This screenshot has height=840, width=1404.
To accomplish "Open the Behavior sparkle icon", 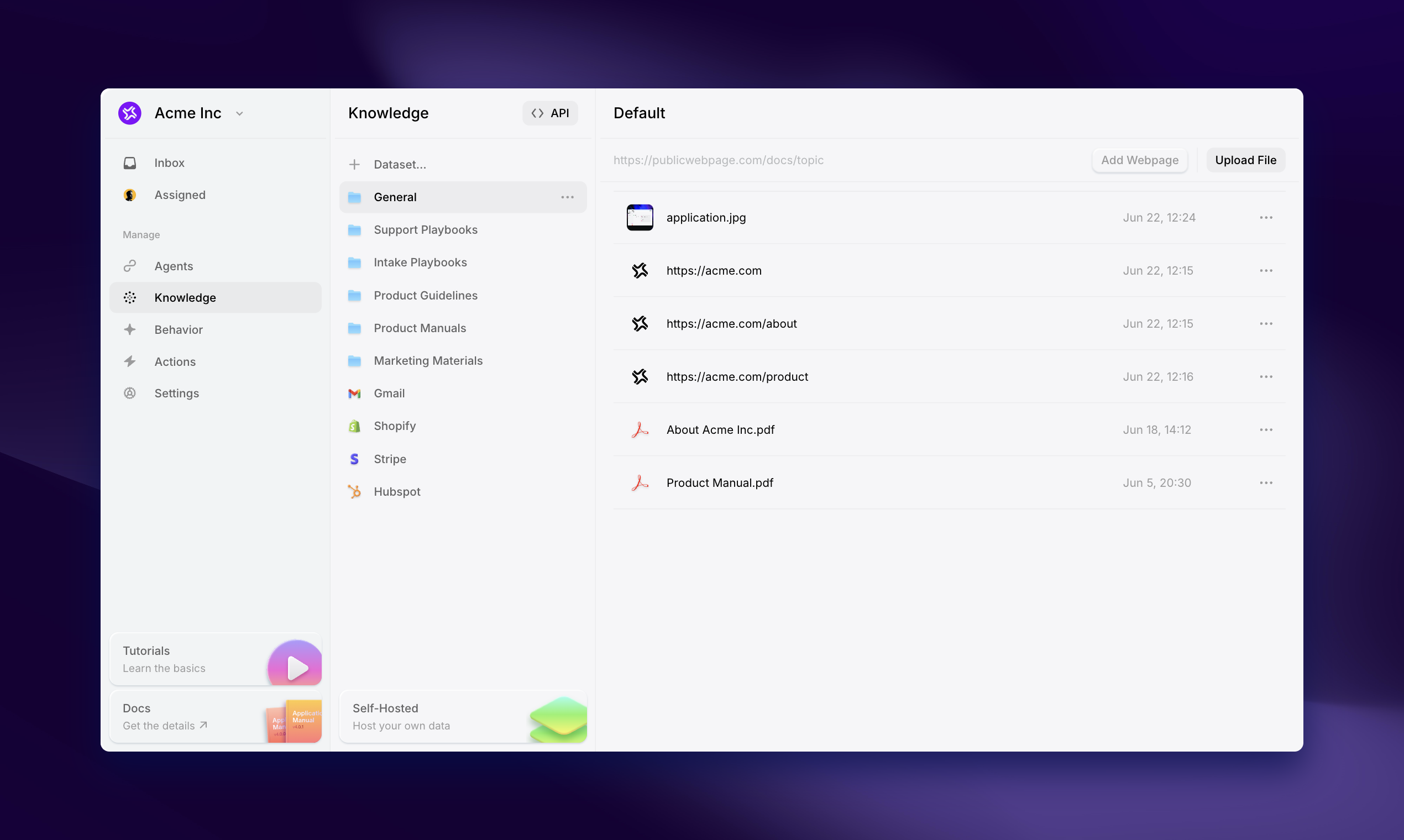I will (130, 329).
